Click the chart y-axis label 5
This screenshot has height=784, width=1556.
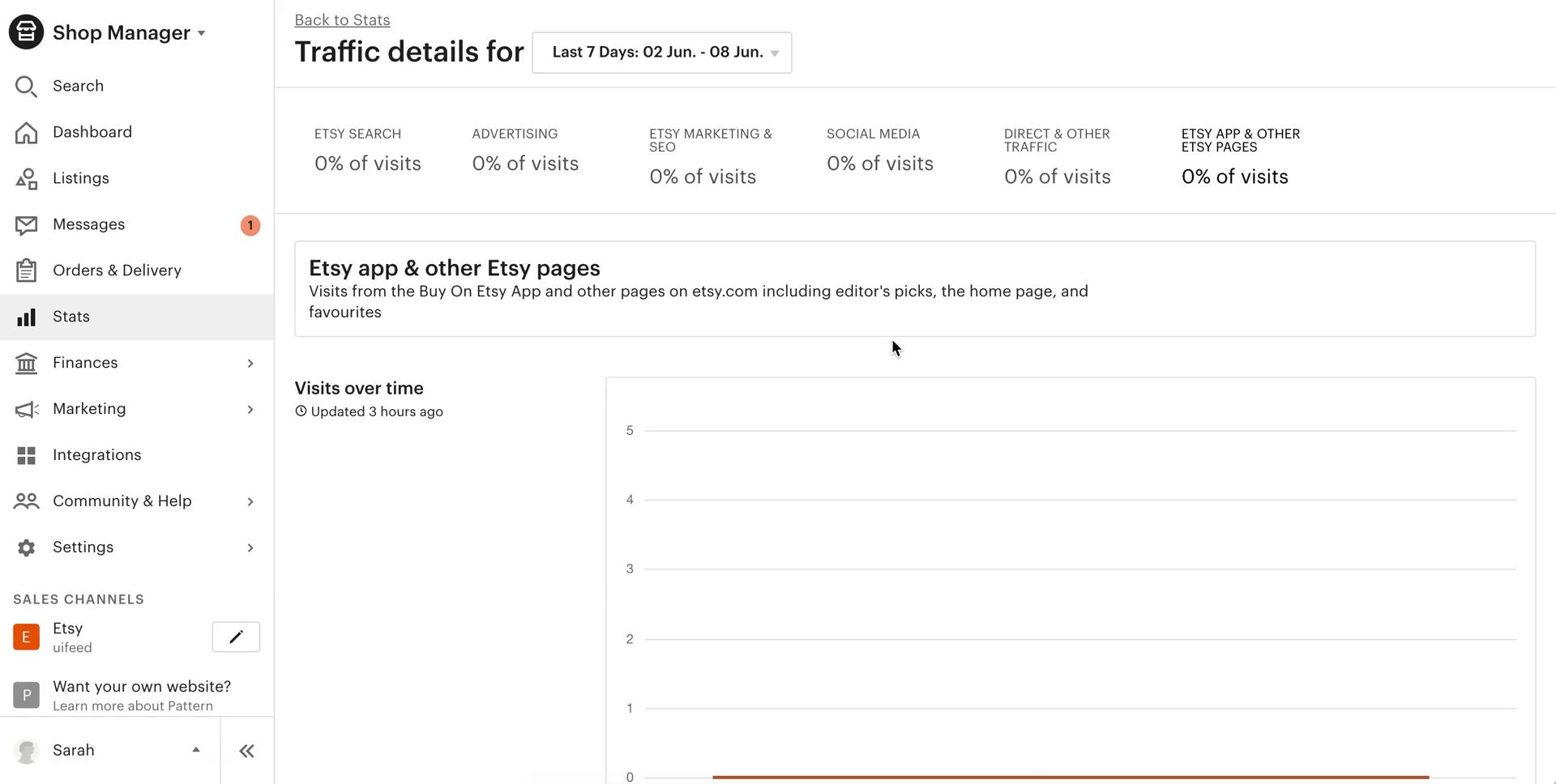630,430
